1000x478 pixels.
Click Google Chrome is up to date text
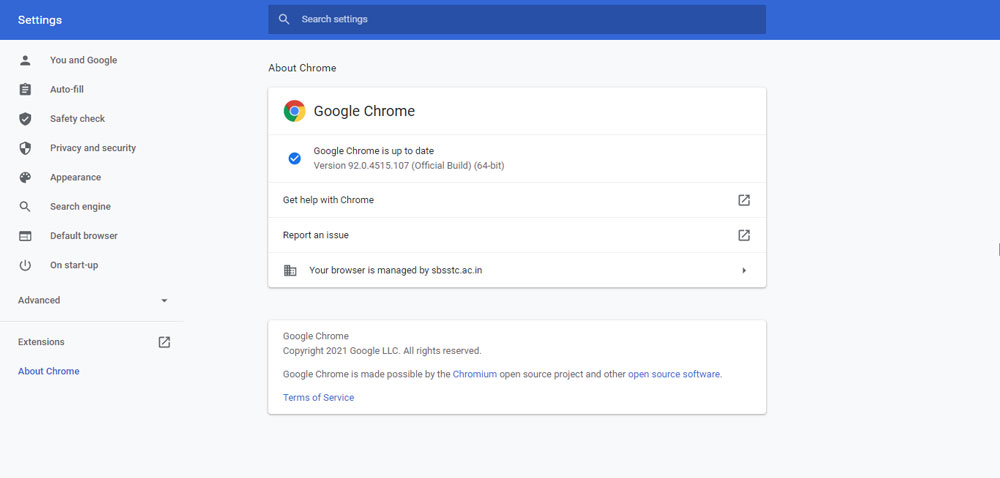(x=374, y=151)
